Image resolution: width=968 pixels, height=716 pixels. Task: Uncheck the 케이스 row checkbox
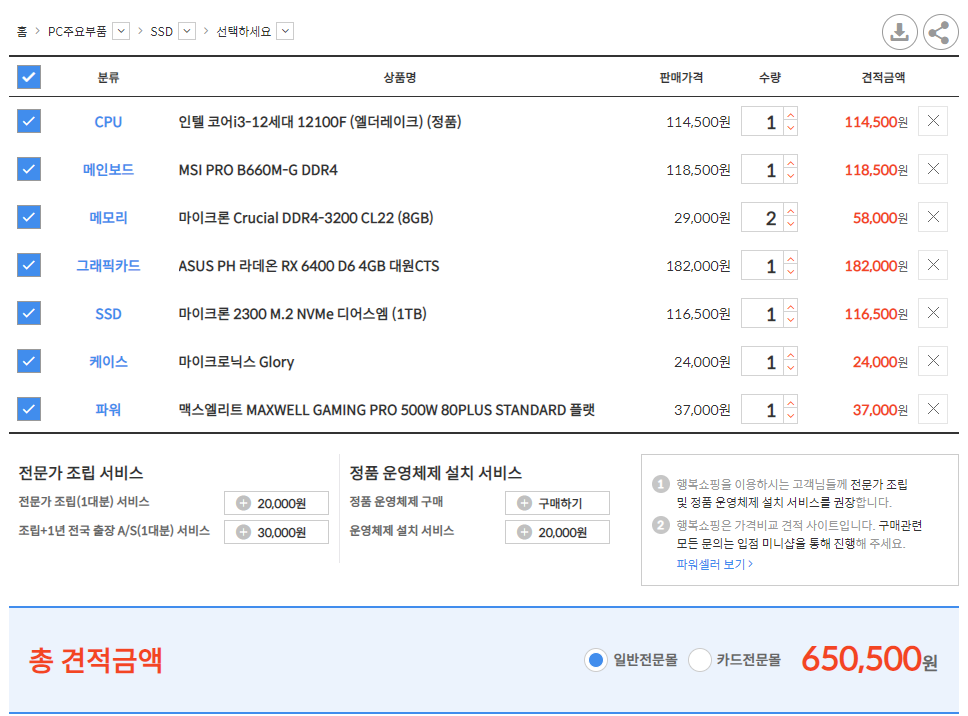29,361
